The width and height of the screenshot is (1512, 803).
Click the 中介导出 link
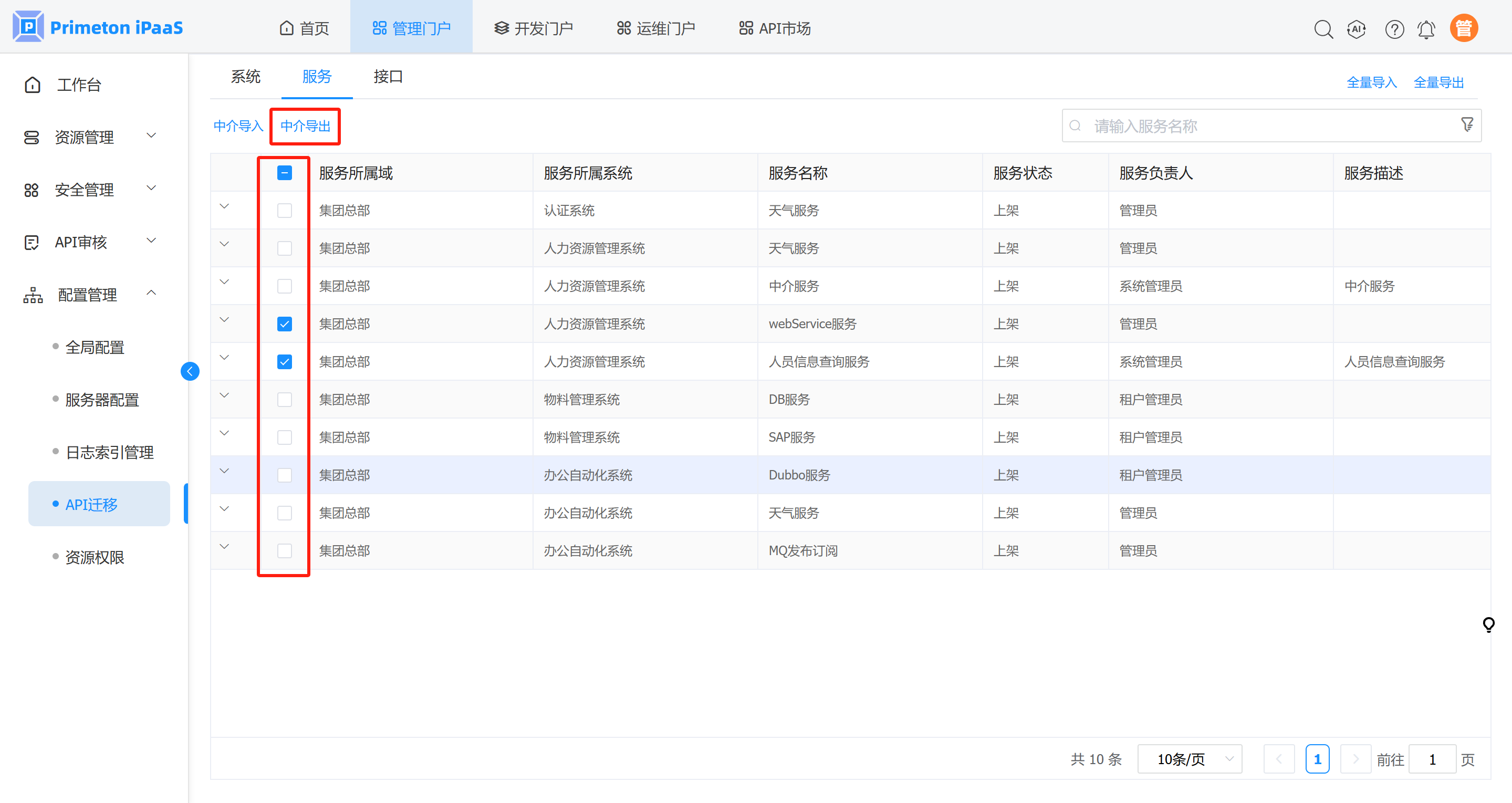pos(305,126)
